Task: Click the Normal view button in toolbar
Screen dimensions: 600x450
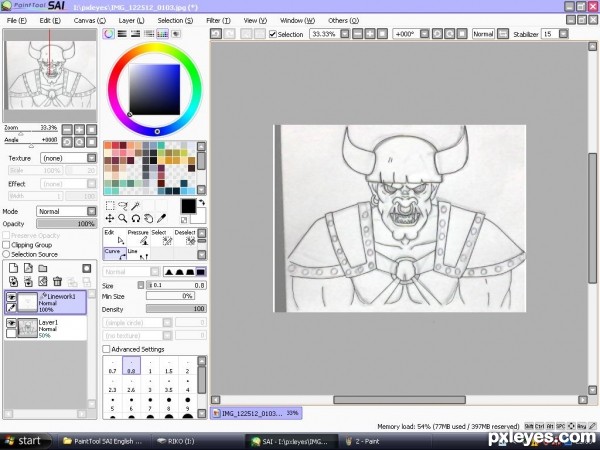Action: tap(483, 34)
